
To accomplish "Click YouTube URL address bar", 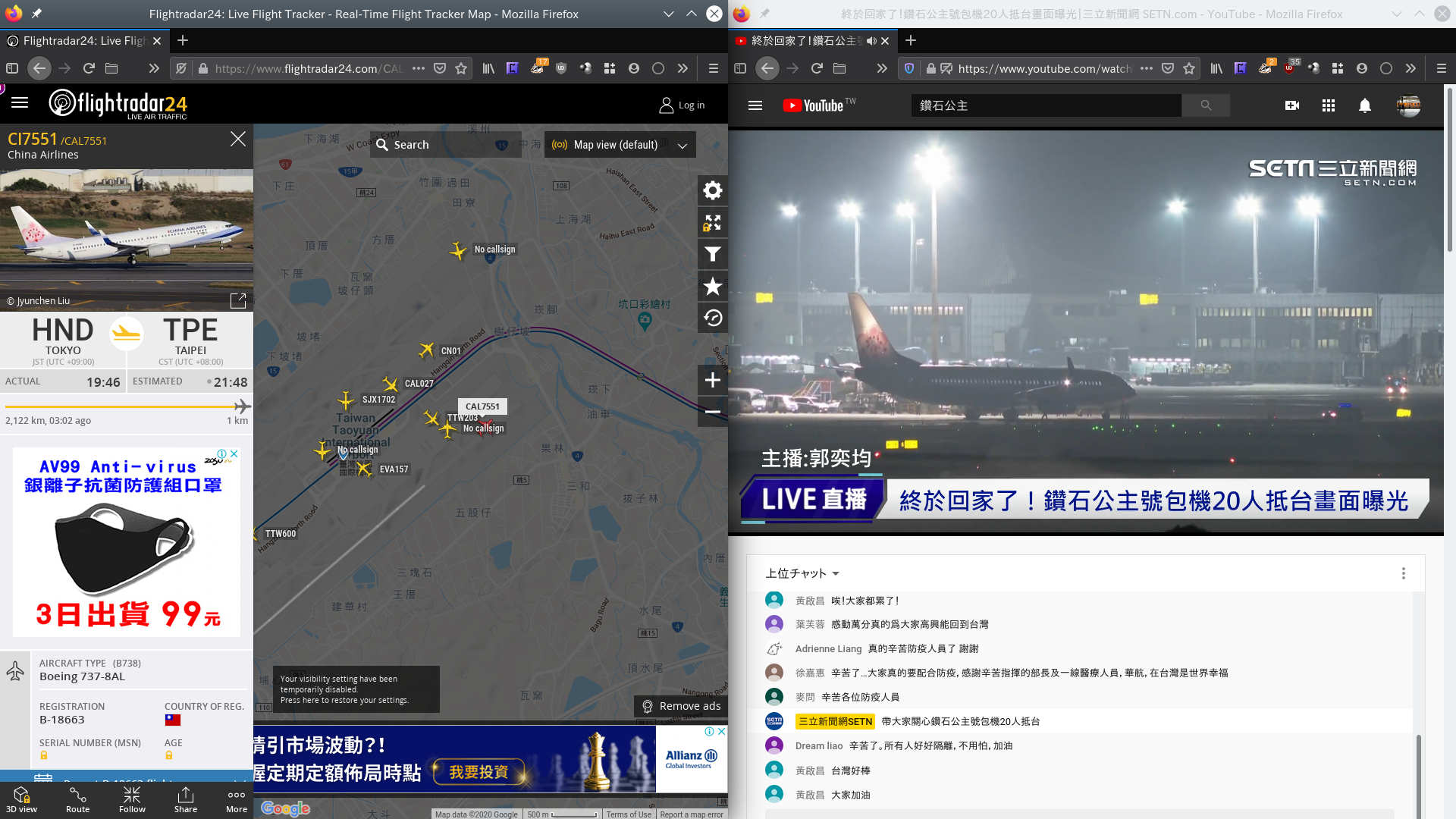I will tap(1045, 68).
